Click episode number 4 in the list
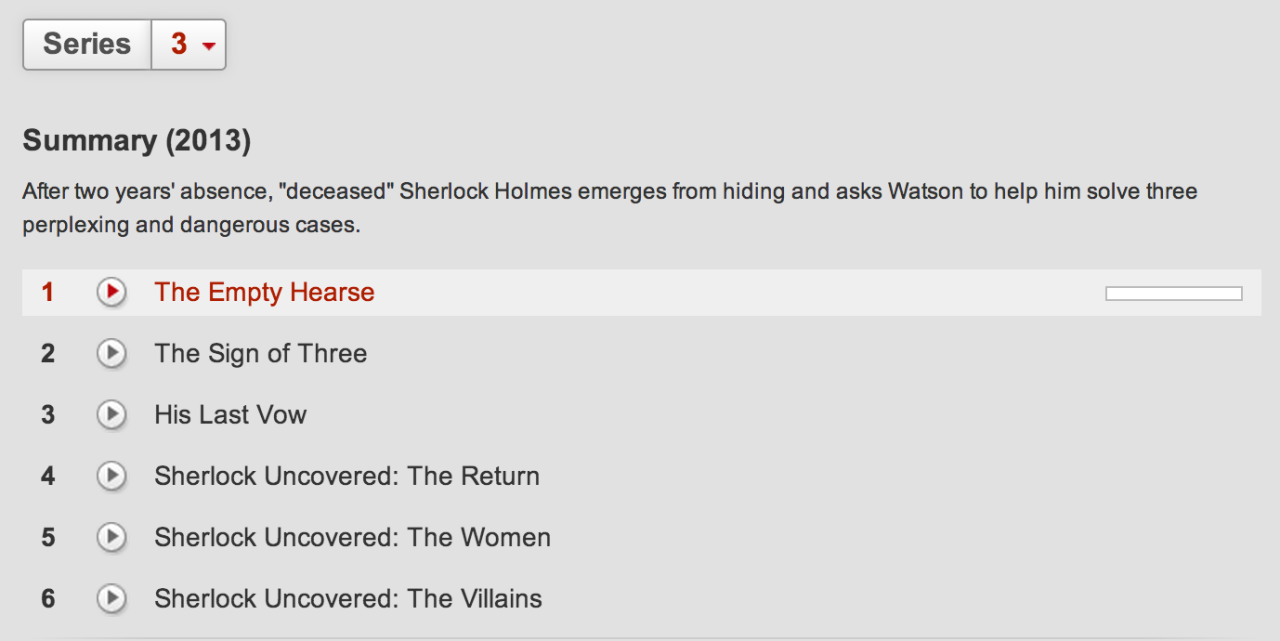Screen dimensions: 1280x641 pyautogui.click(x=48, y=476)
